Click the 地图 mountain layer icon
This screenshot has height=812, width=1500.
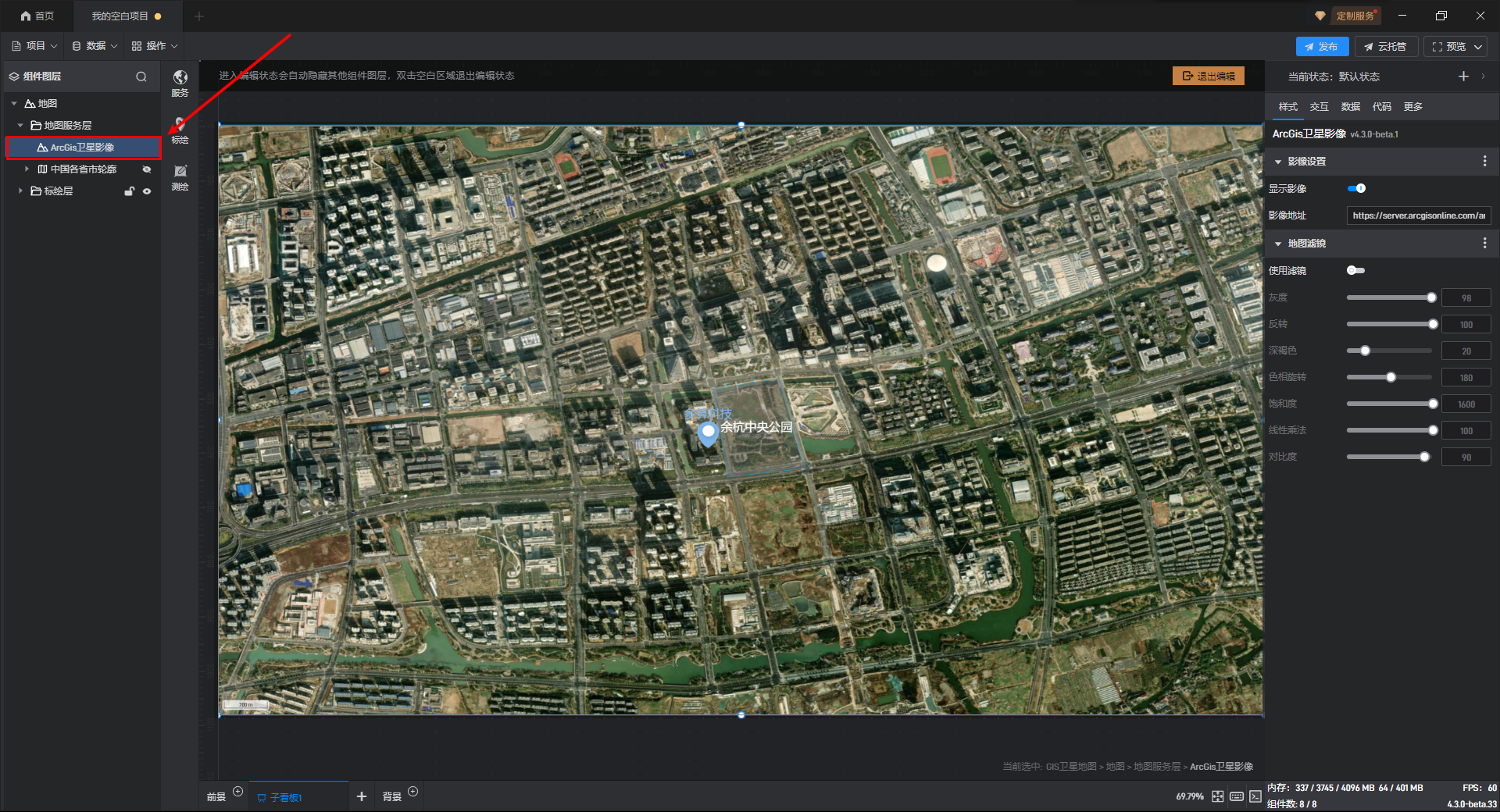pyautogui.click(x=30, y=104)
